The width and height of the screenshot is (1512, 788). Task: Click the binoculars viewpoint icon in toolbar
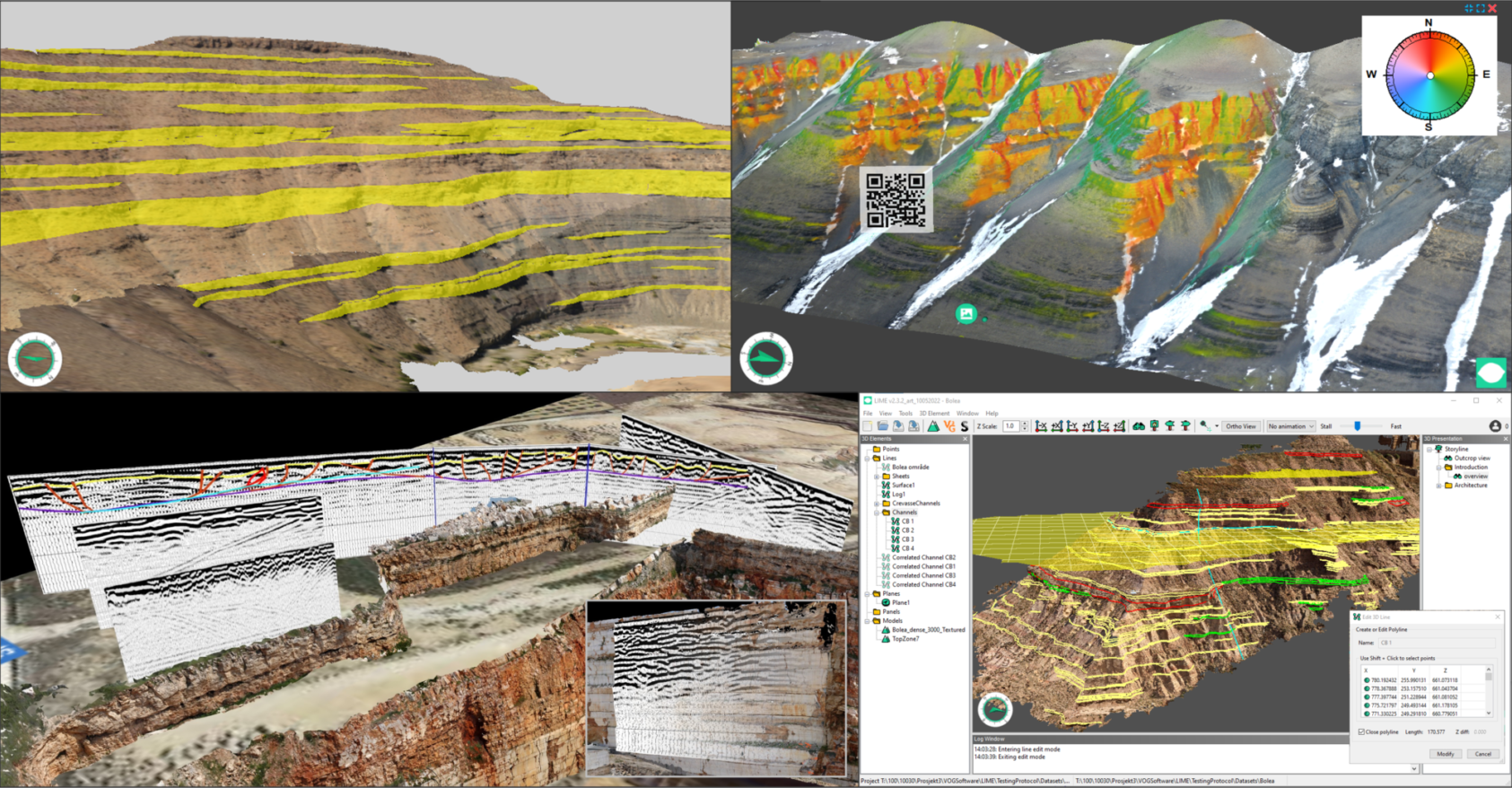[1139, 426]
